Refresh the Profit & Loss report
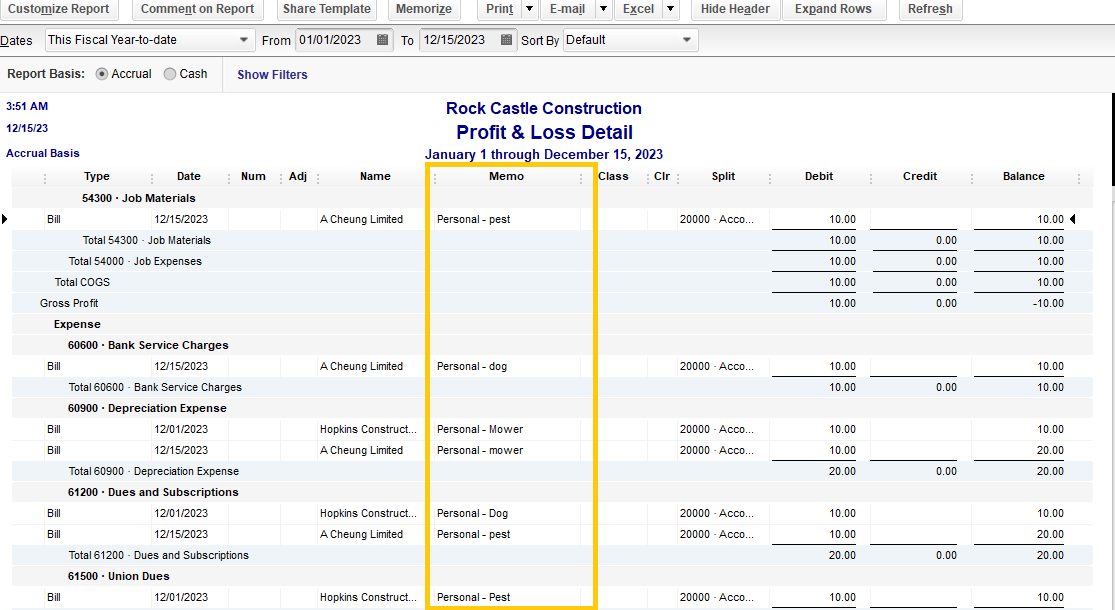1115x610 pixels. pyautogui.click(x=930, y=9)
